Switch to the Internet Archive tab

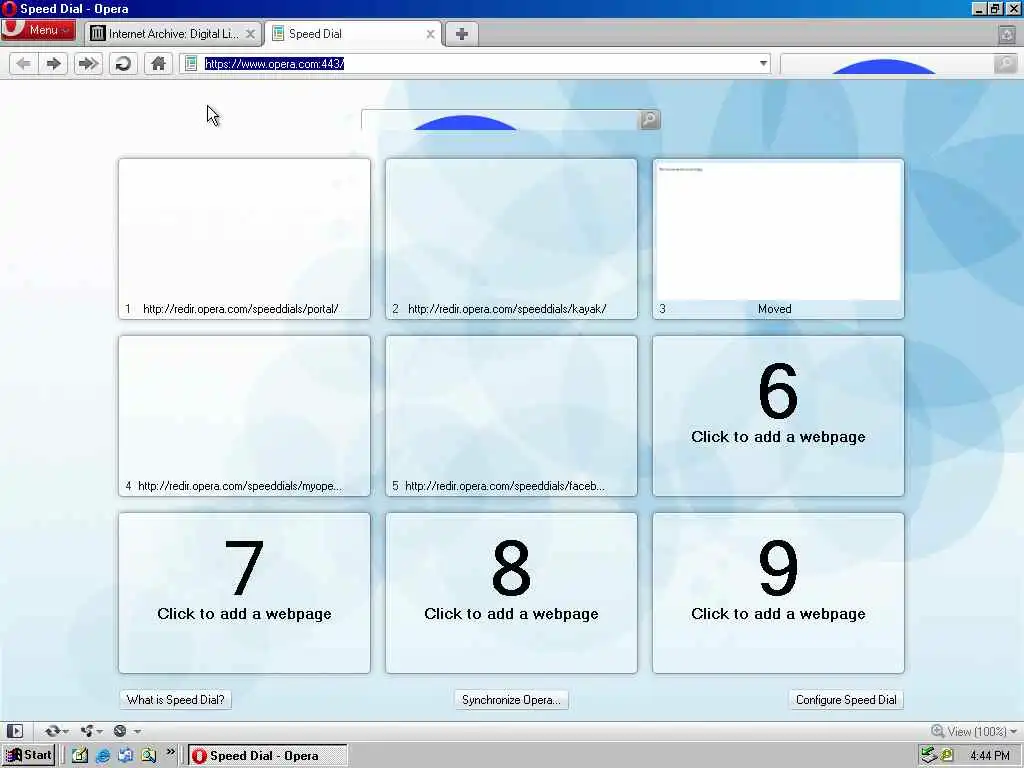tap(173, 34)
